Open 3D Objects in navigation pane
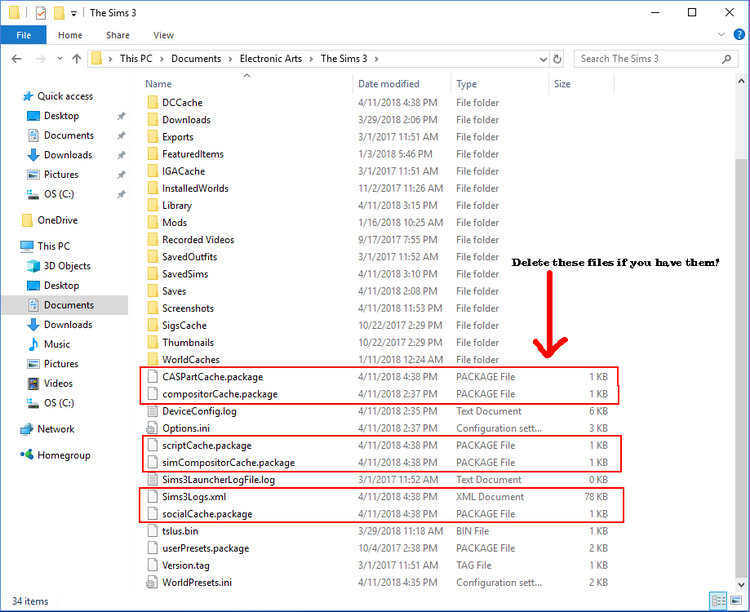 pos(67,266)
